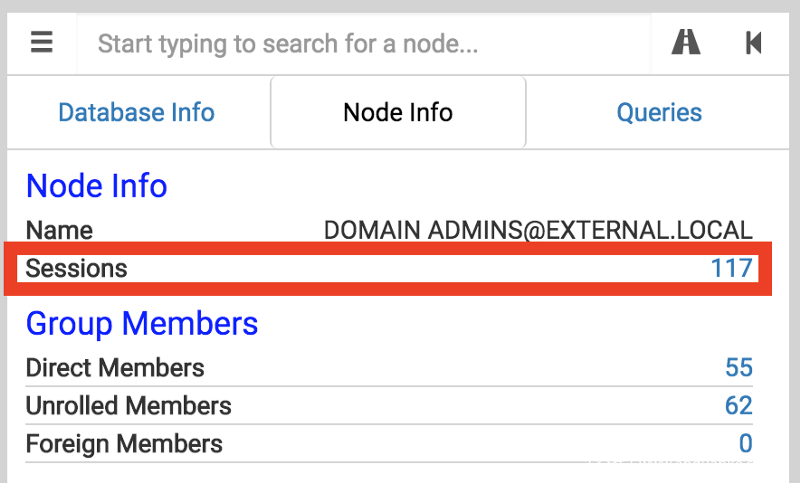This screenshot has height=483, width=800.
Task: Open the hamburger menu icon
Action: point(41,42)
